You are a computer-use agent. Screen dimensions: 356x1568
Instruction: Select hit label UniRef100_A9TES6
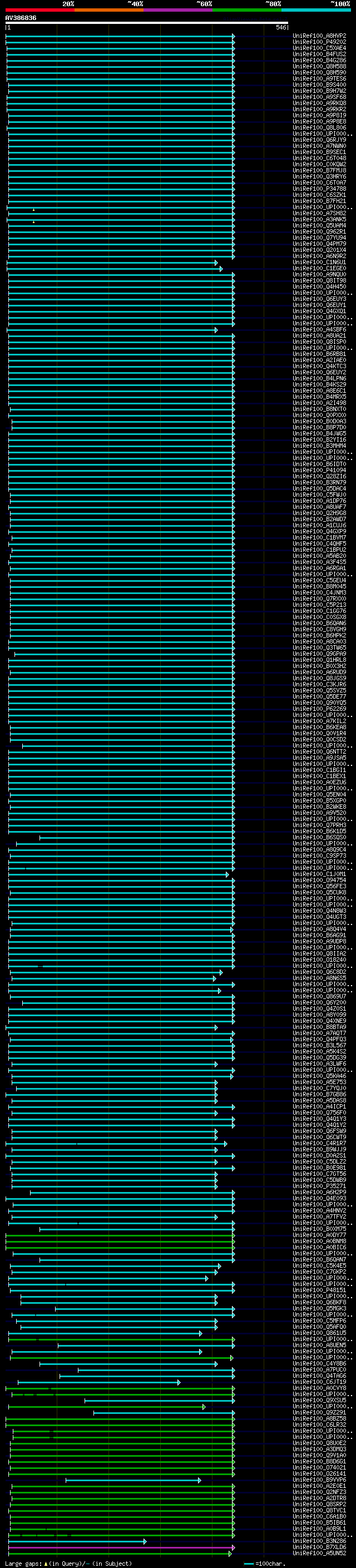click(319, 79)
